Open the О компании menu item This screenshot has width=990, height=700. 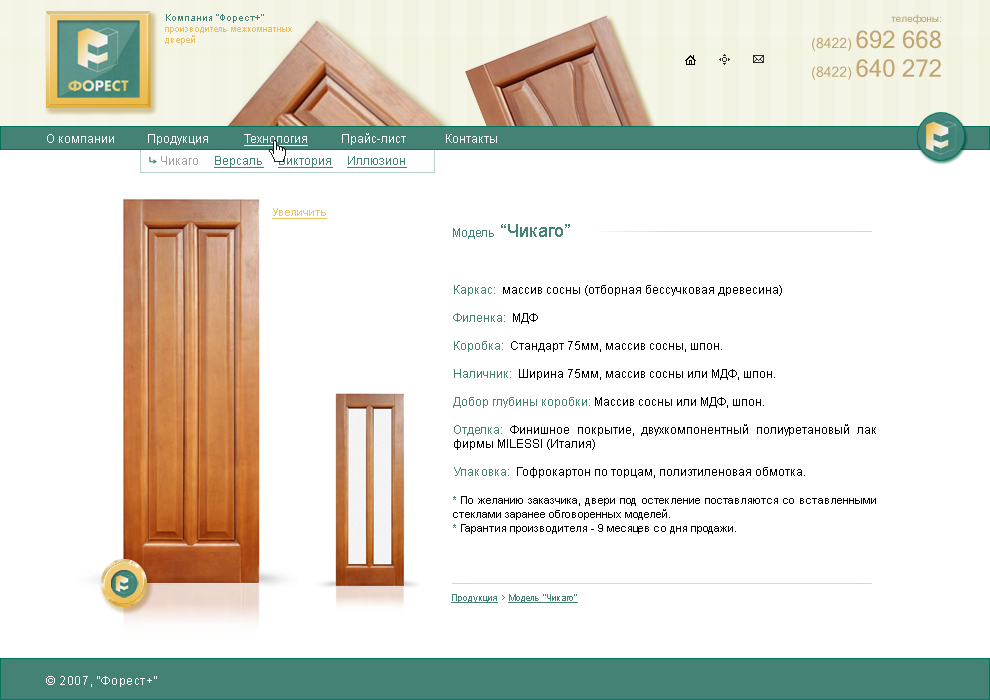pyautogui.click(x=80, y=139)
